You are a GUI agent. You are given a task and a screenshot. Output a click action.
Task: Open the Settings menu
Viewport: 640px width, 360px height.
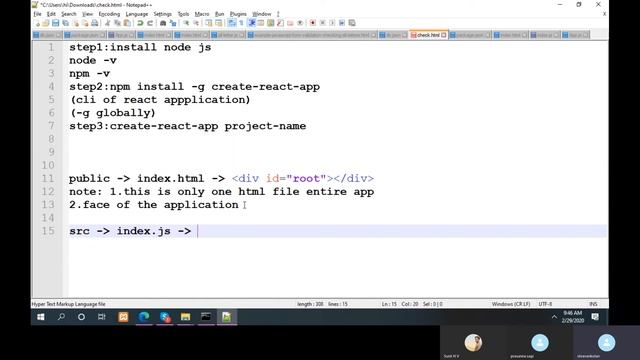162,14
